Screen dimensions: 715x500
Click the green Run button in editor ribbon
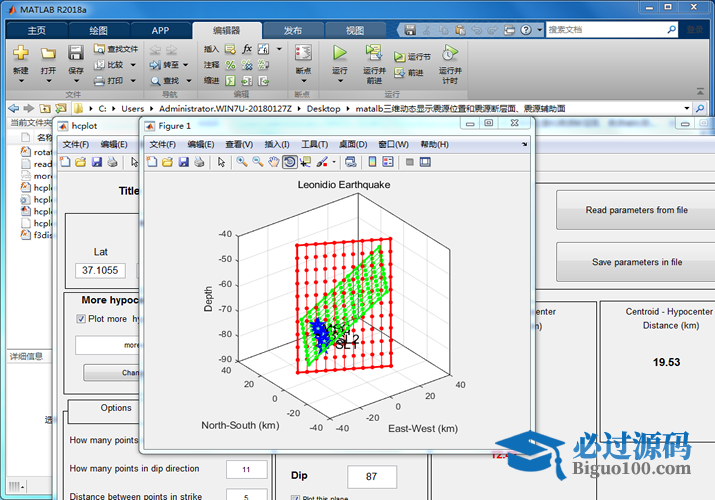coord(340,52)
